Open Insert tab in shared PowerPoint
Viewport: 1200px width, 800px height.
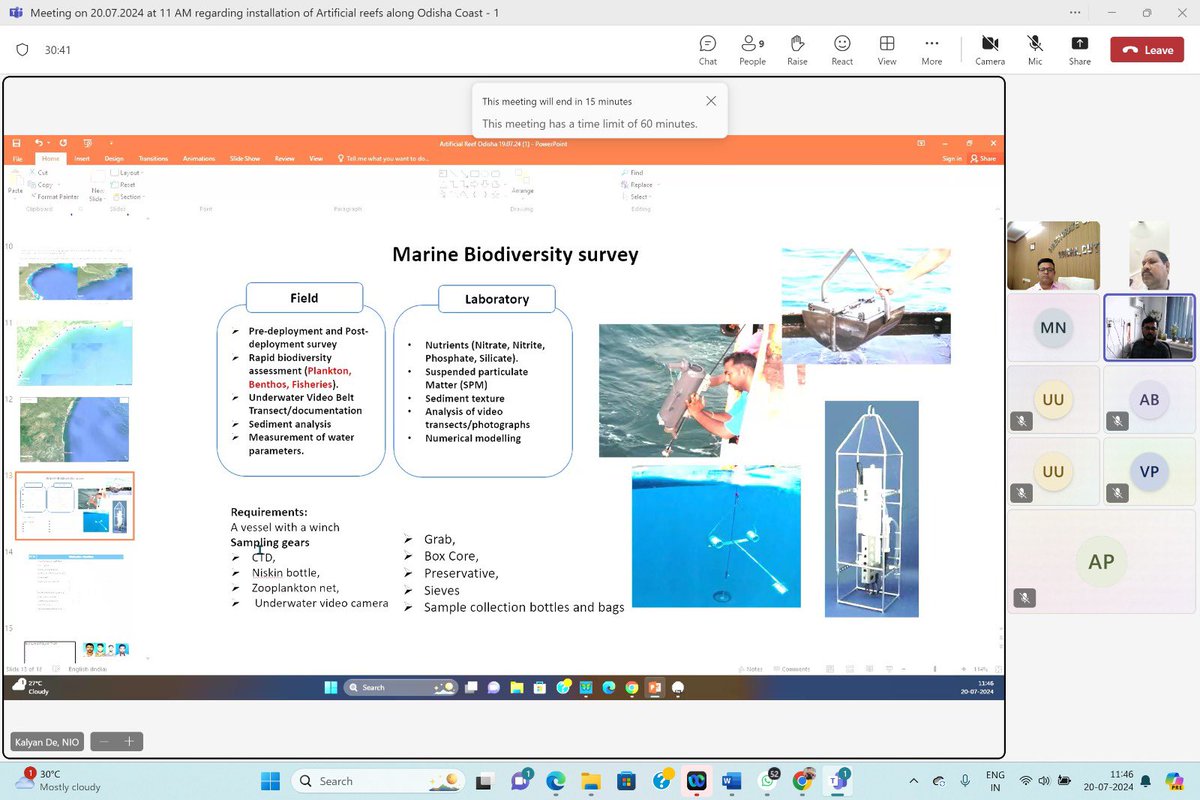82,158
